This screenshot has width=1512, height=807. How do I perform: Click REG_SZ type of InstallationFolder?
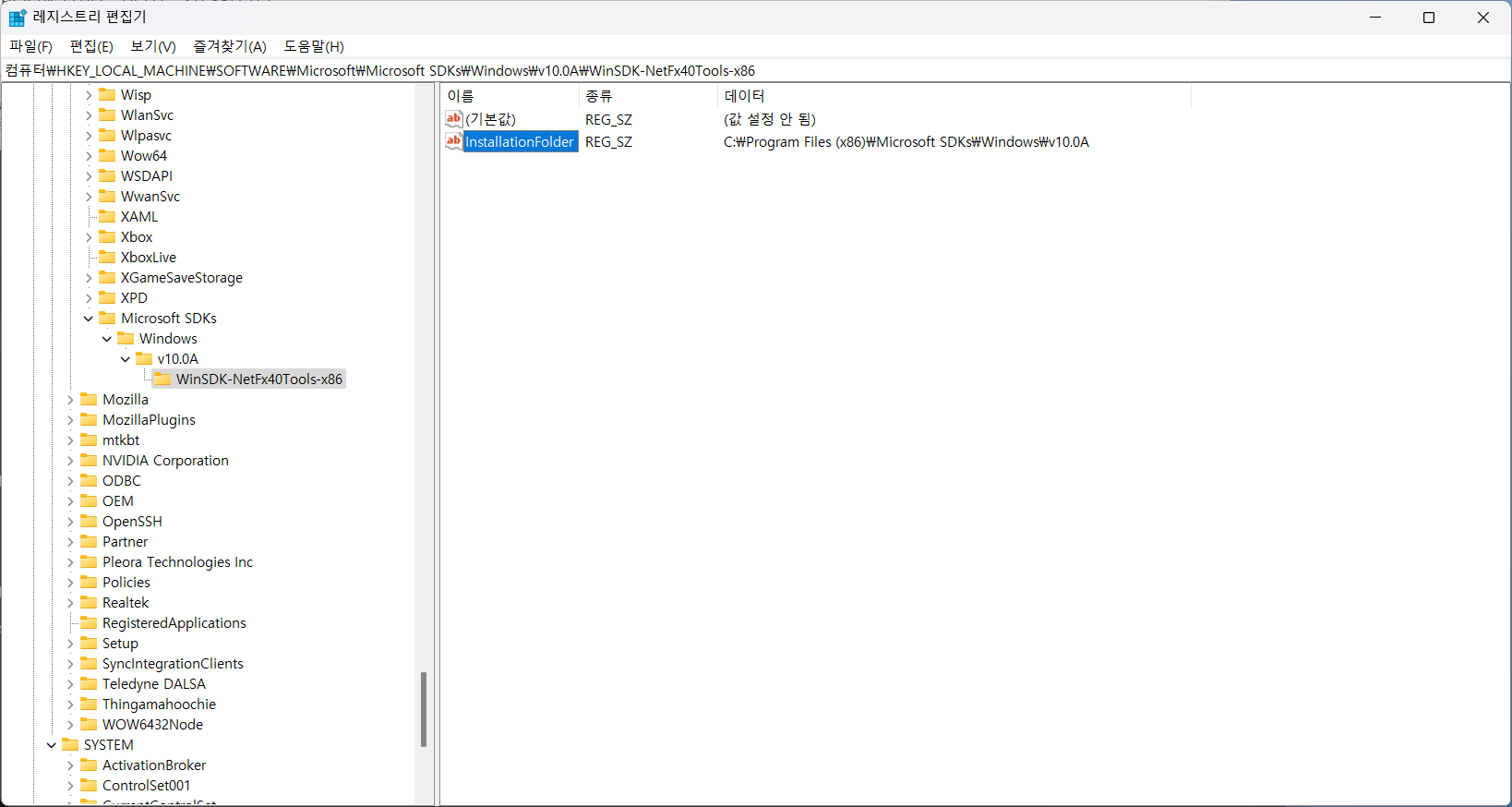[608, 141]
